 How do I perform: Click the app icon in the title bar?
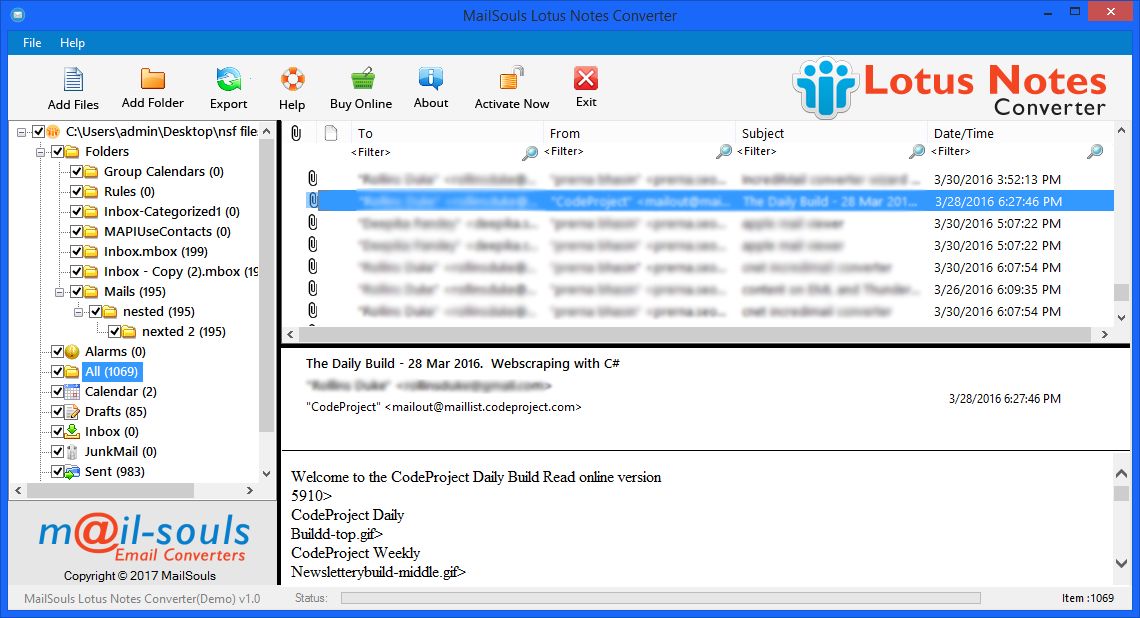[18, 15]
